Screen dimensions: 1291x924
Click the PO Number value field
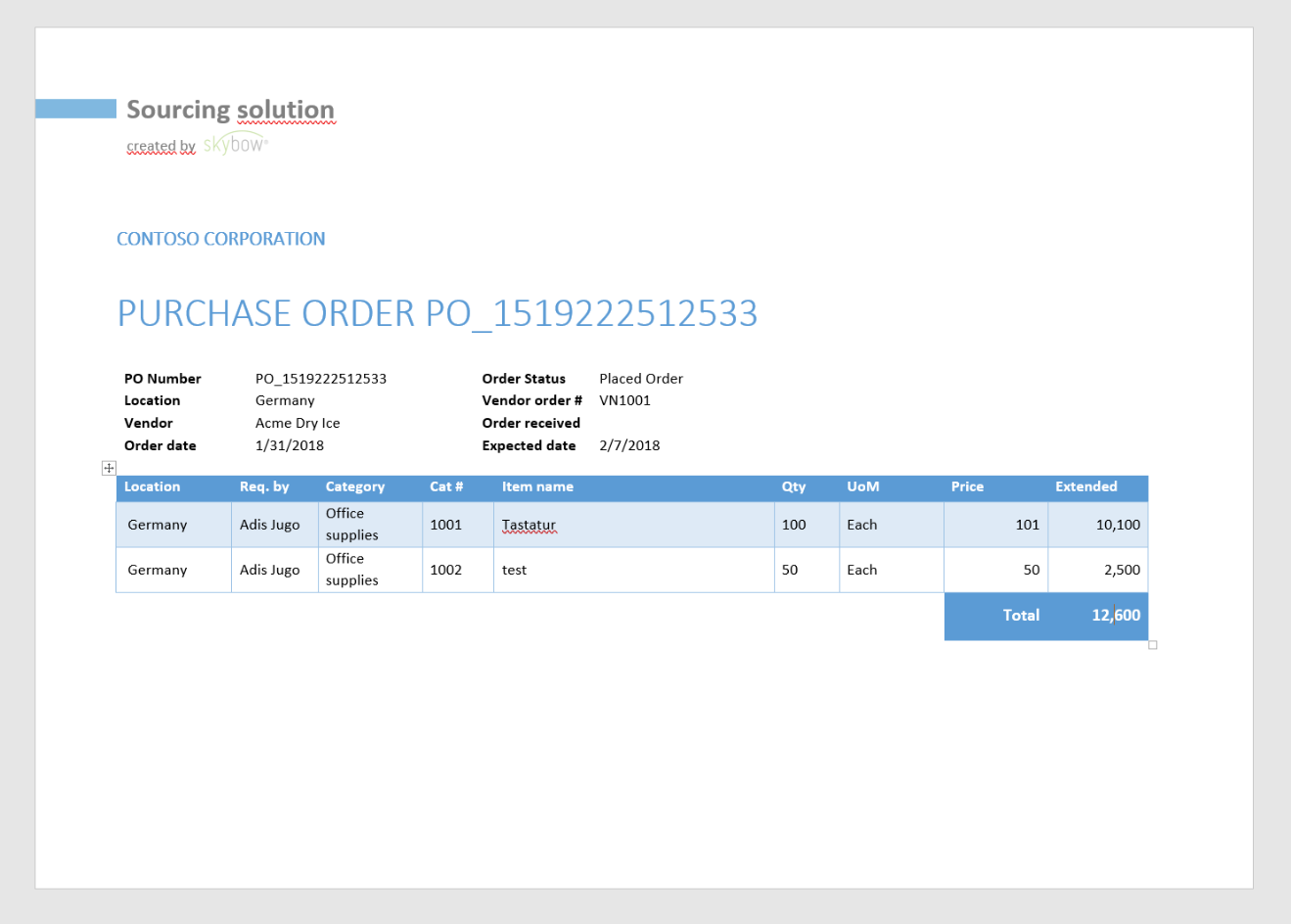(320, 379)
